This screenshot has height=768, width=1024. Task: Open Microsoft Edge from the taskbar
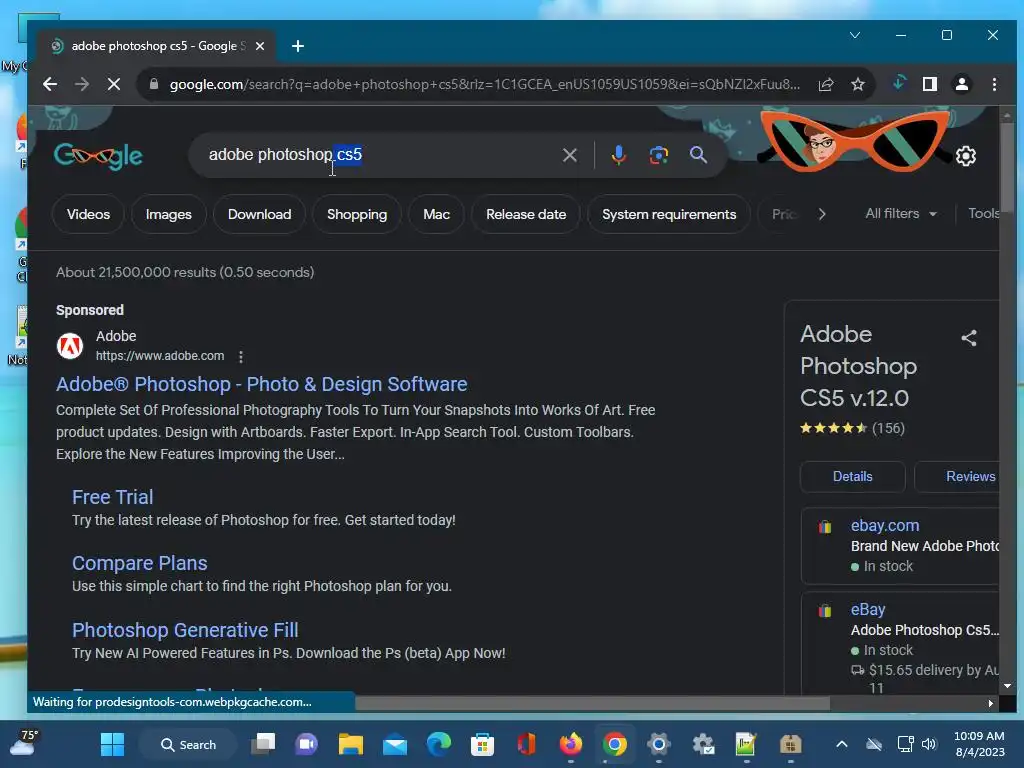[x=439, y=744]
